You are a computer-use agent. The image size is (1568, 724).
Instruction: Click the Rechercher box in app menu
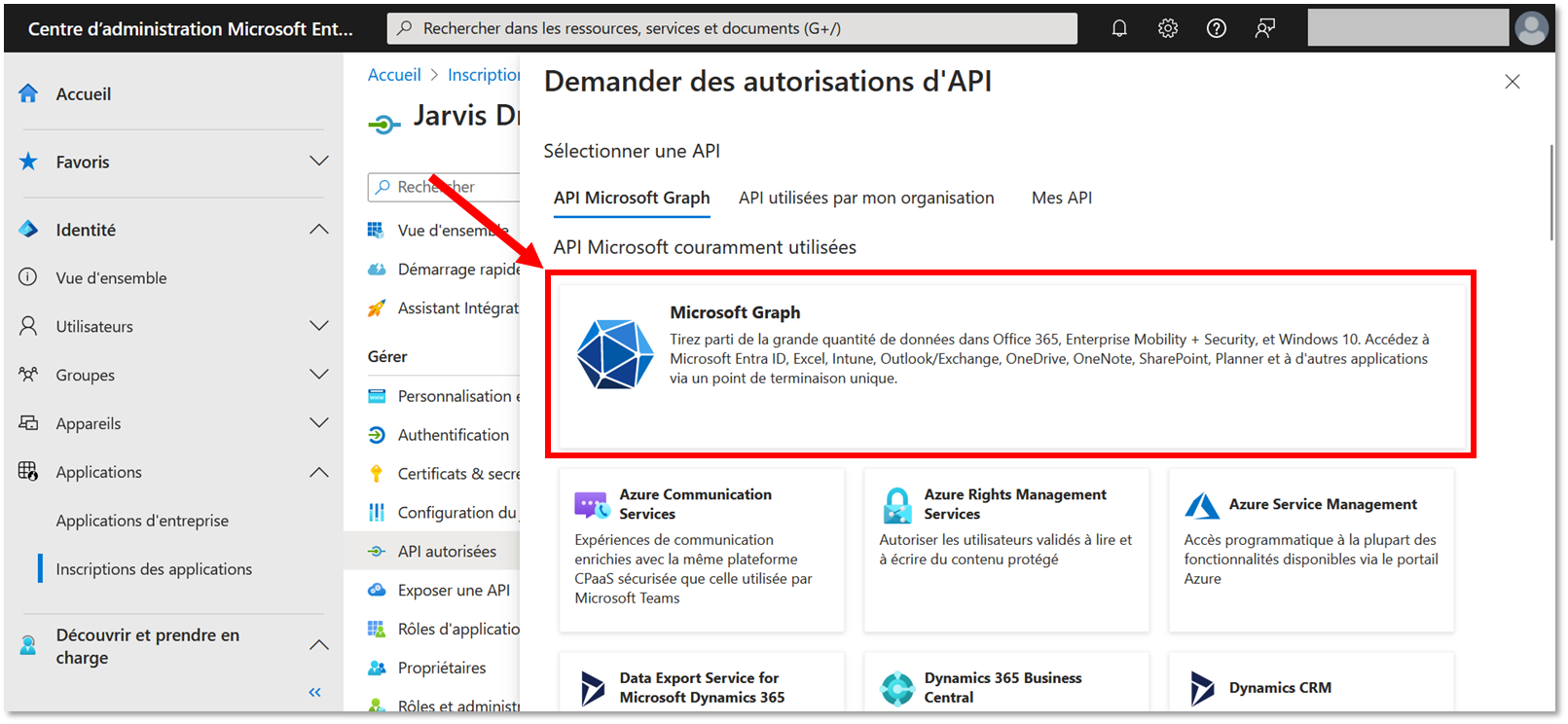tap(444, 187)
